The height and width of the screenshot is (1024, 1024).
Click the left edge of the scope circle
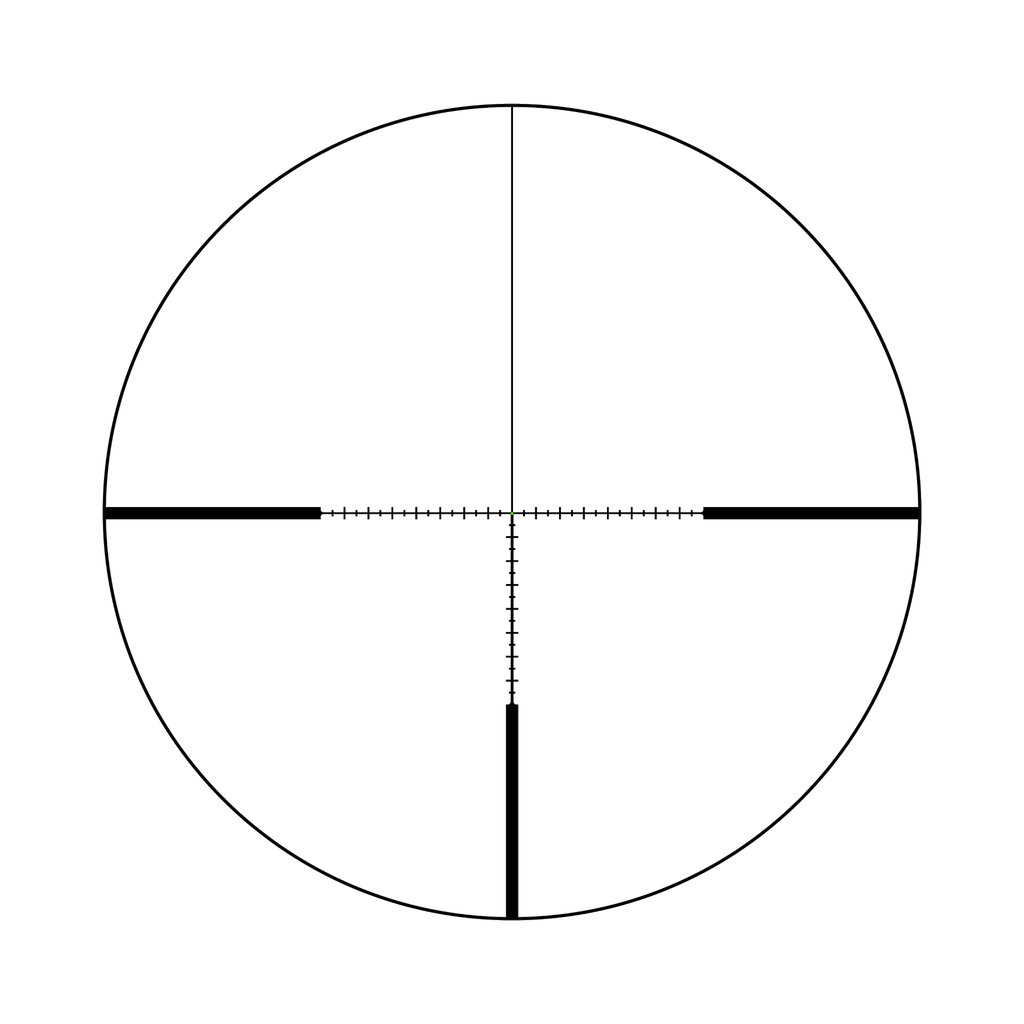click(x=102, y=512)
